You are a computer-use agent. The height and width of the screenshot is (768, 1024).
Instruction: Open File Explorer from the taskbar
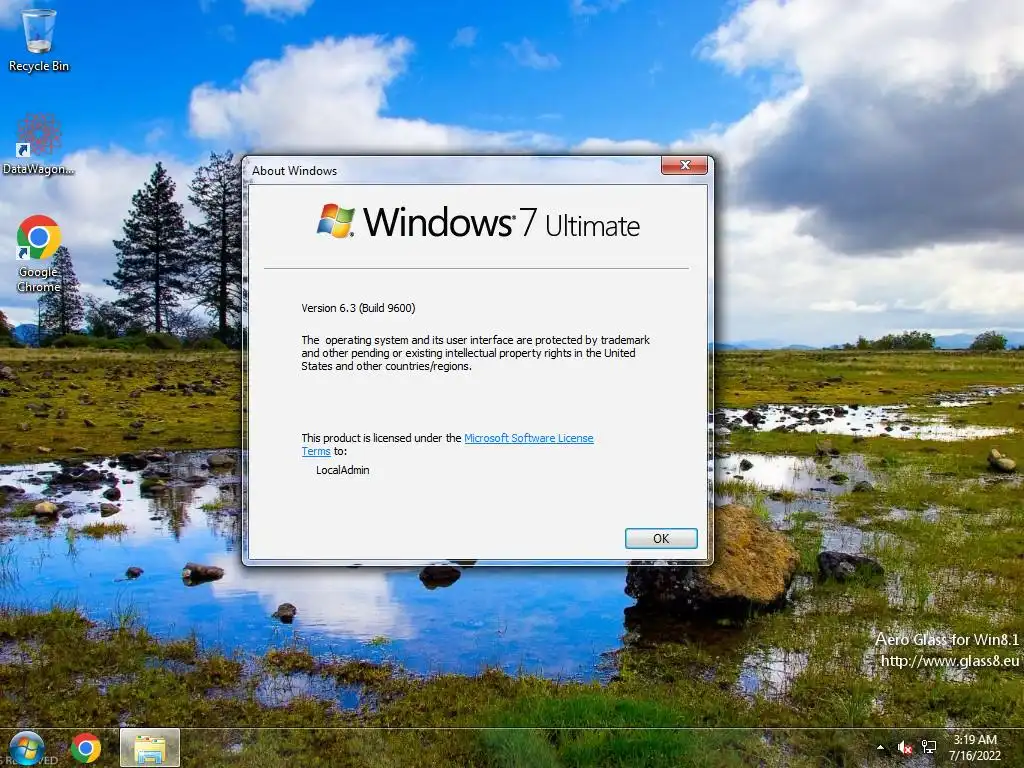[150, 748]
